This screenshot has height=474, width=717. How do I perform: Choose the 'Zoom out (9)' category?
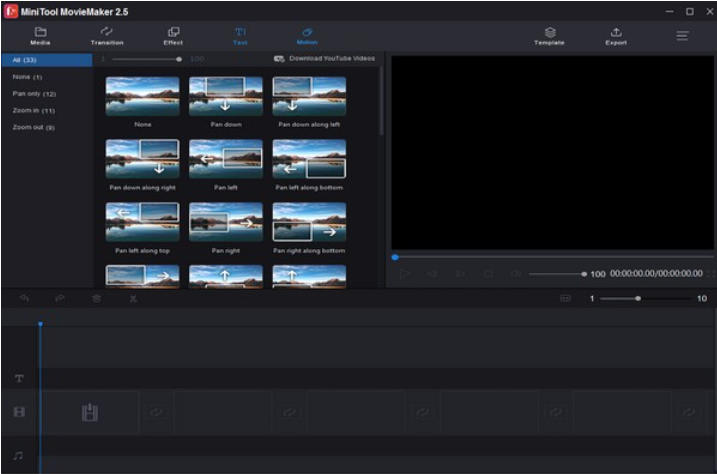click(34, 127)
